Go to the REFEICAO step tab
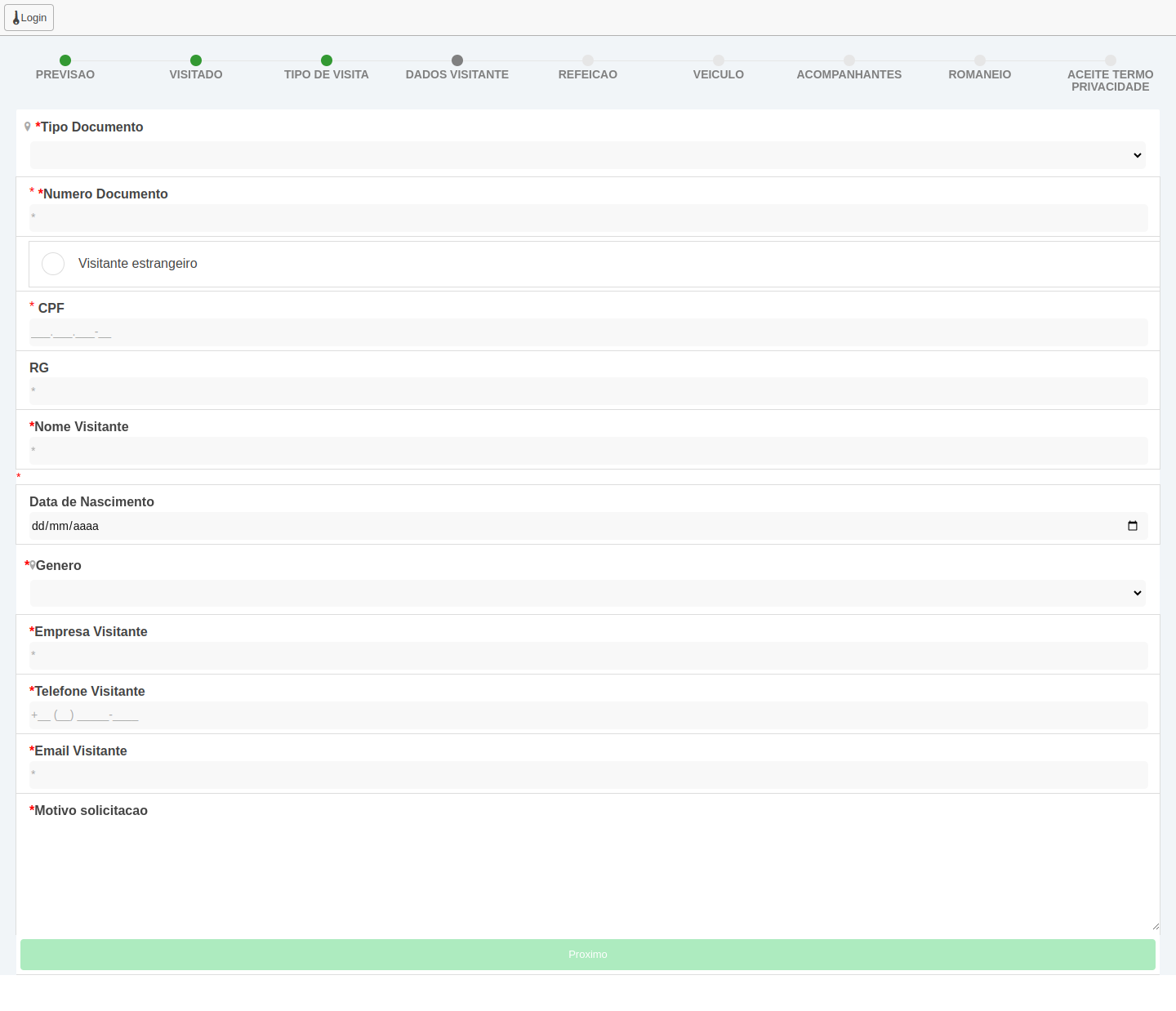The image size is (1176, 1011). coord(588,73)
